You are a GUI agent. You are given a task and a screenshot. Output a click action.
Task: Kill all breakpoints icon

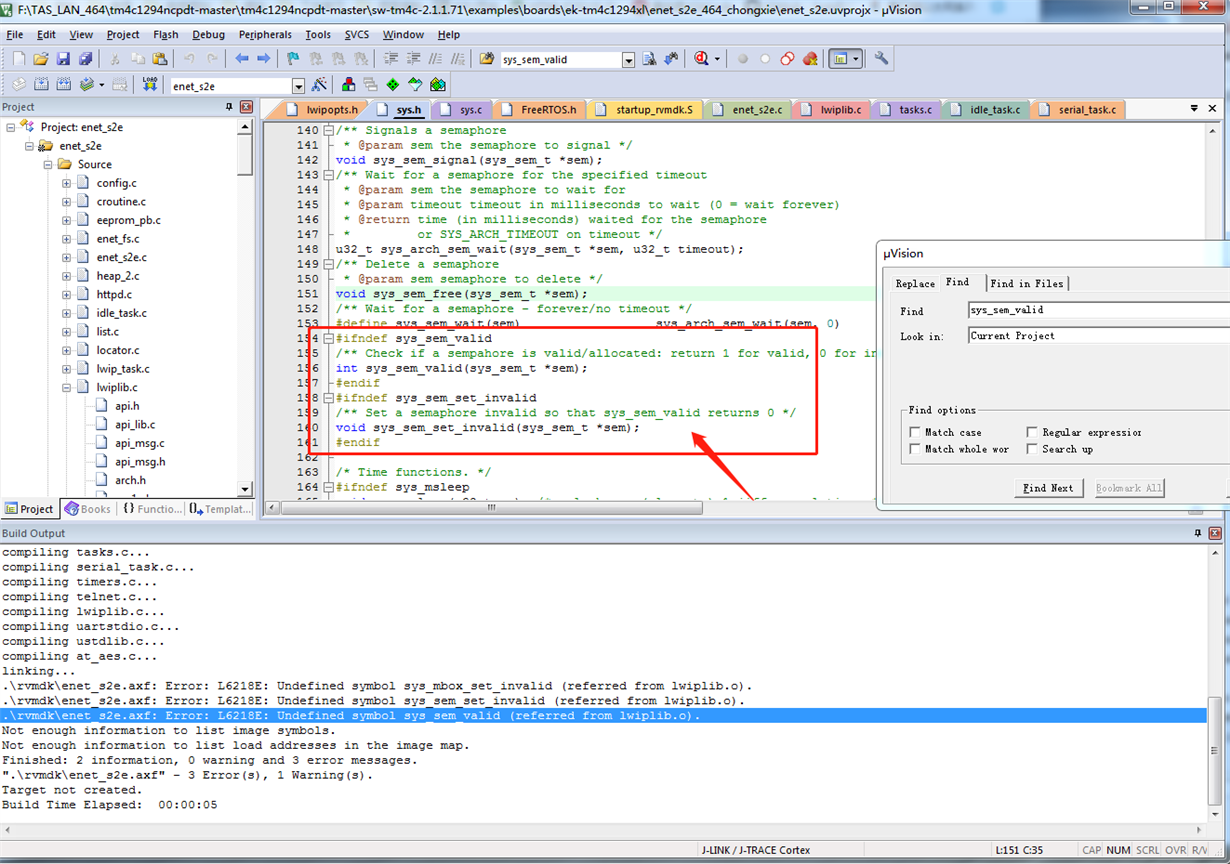coord(809,59)
